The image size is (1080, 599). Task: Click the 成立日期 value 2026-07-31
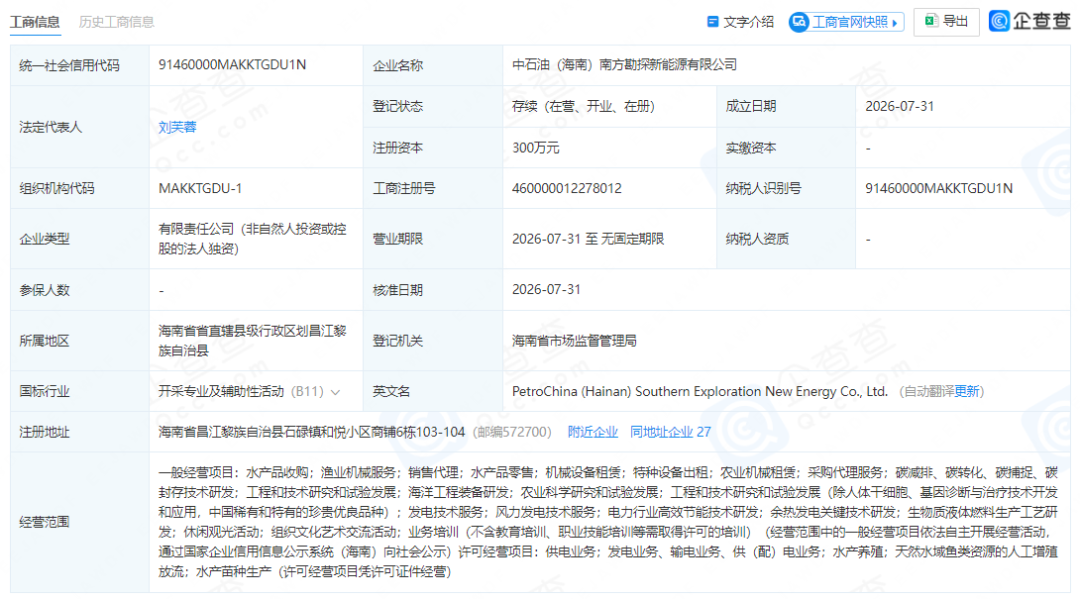pyautogui.click(x=900, y=106)
